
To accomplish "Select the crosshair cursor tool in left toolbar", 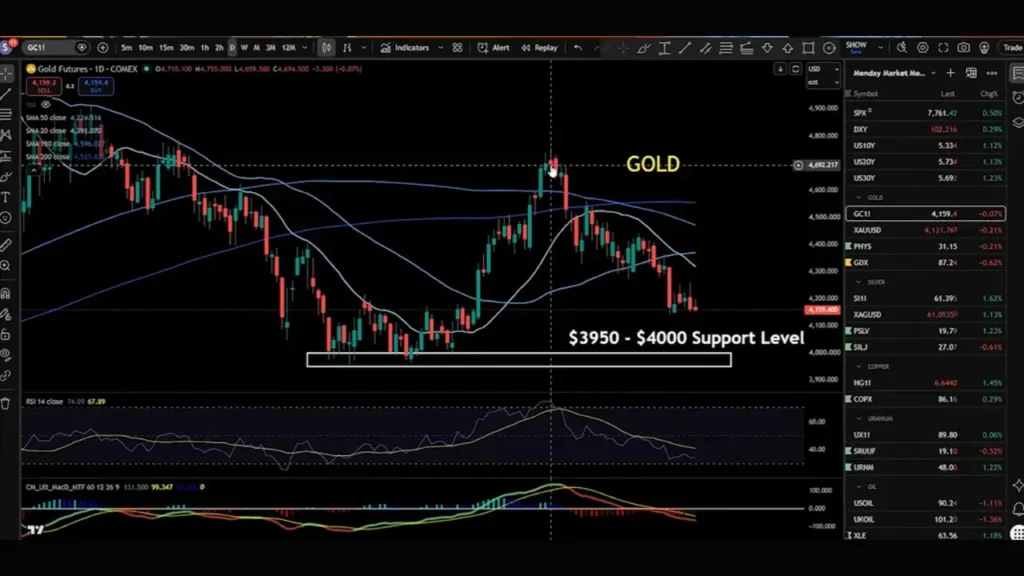I will (7, 73).
